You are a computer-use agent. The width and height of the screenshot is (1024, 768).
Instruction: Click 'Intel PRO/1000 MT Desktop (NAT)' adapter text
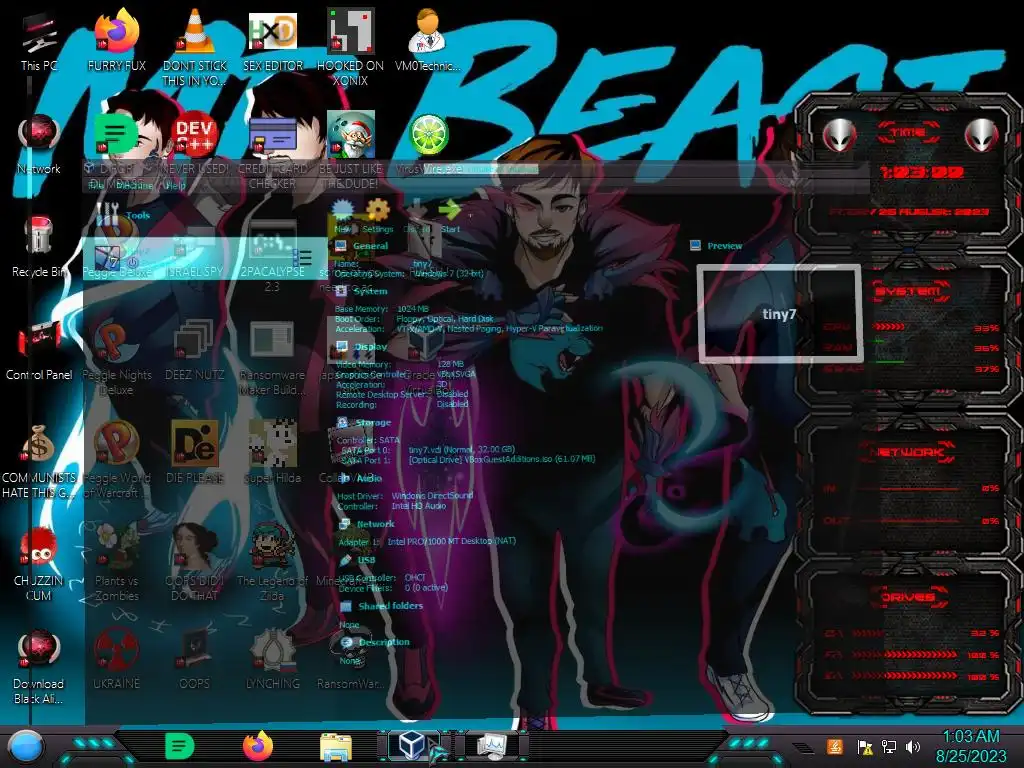point(451,541)
